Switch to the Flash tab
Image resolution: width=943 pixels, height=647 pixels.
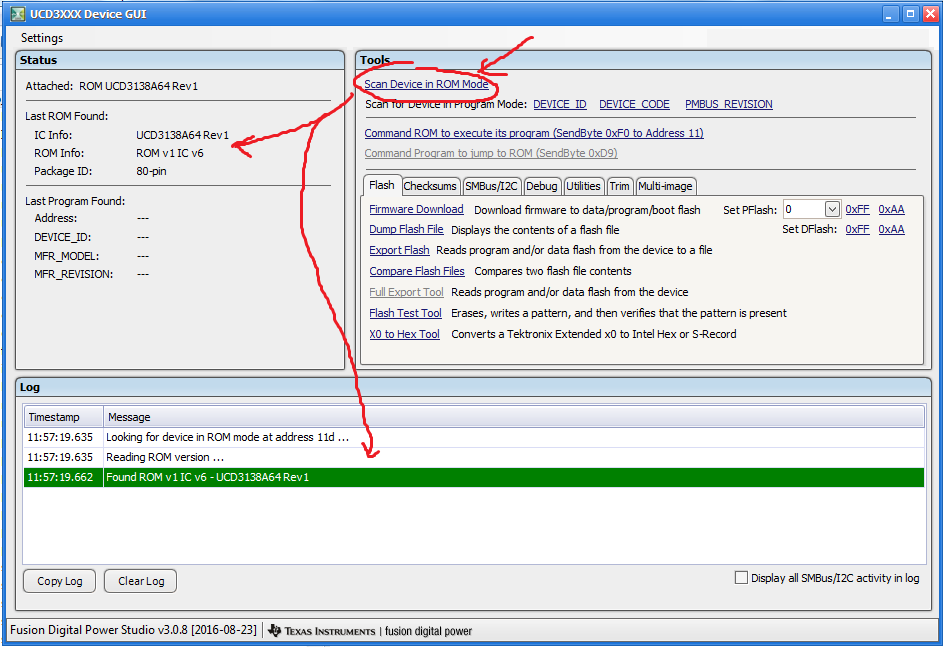tap(381, 185)
